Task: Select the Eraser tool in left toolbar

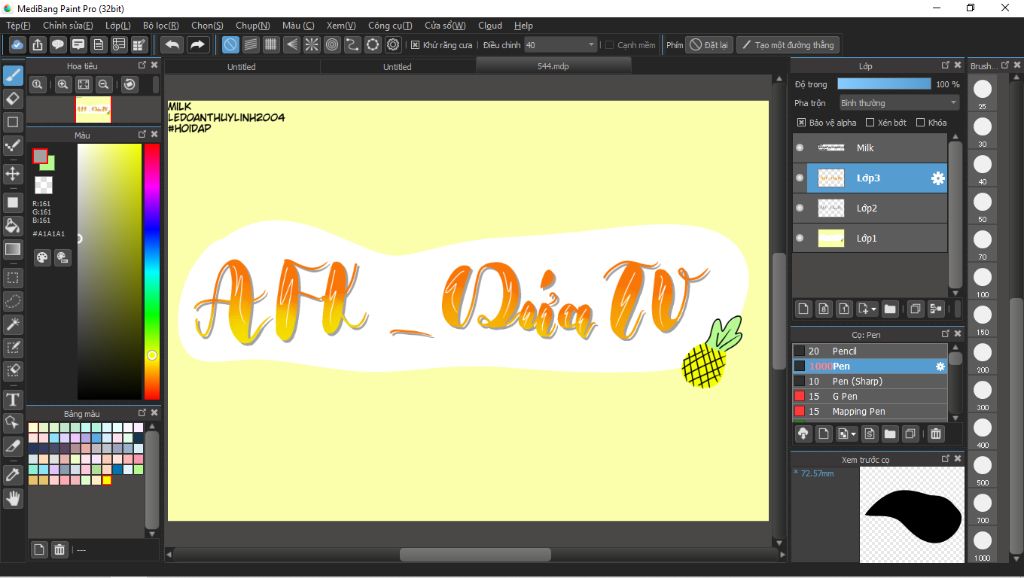Action: click(x=13, y=98)
